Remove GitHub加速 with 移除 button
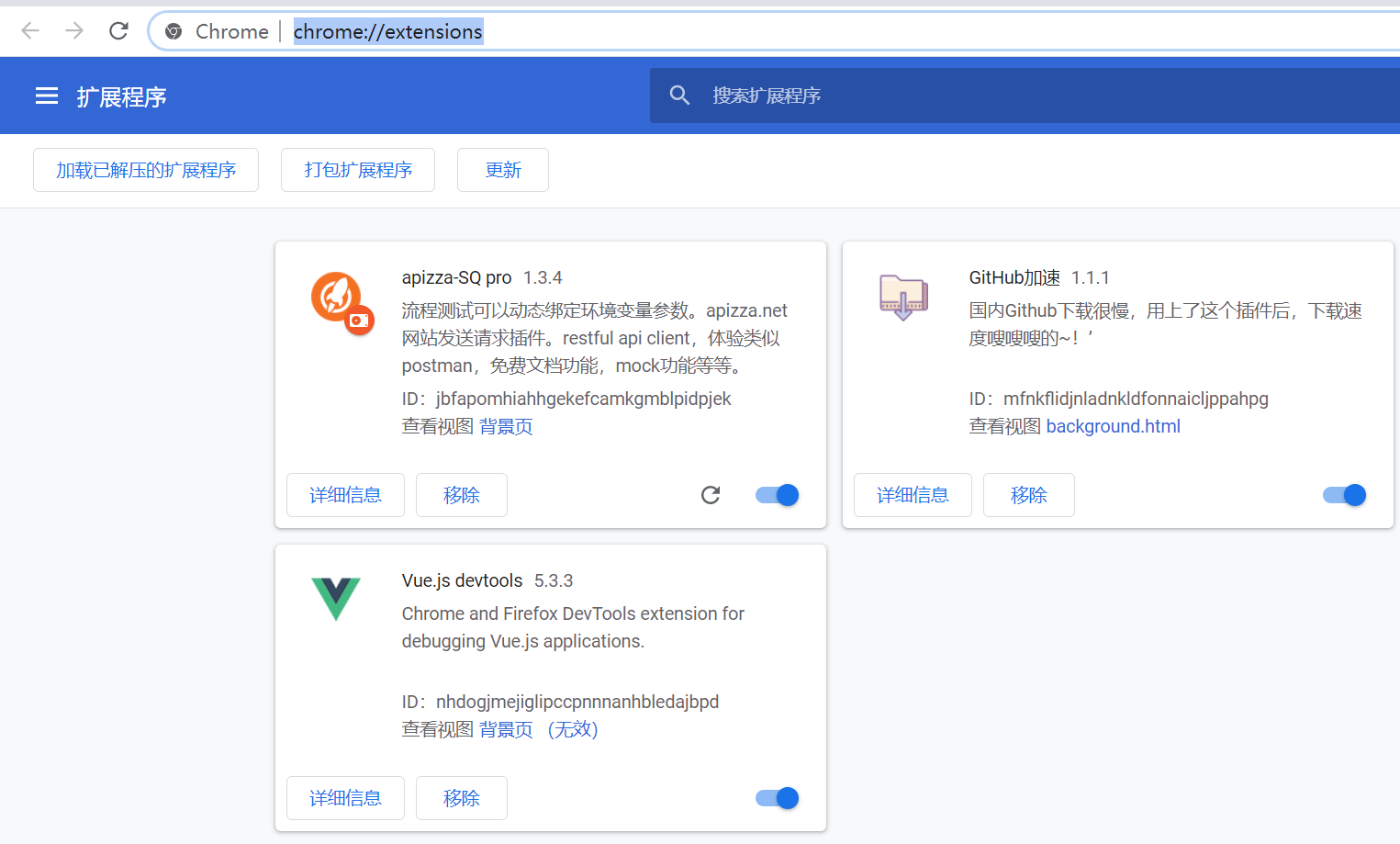The height and width of the screenshot is (844, 1400). pos(1029,495)
